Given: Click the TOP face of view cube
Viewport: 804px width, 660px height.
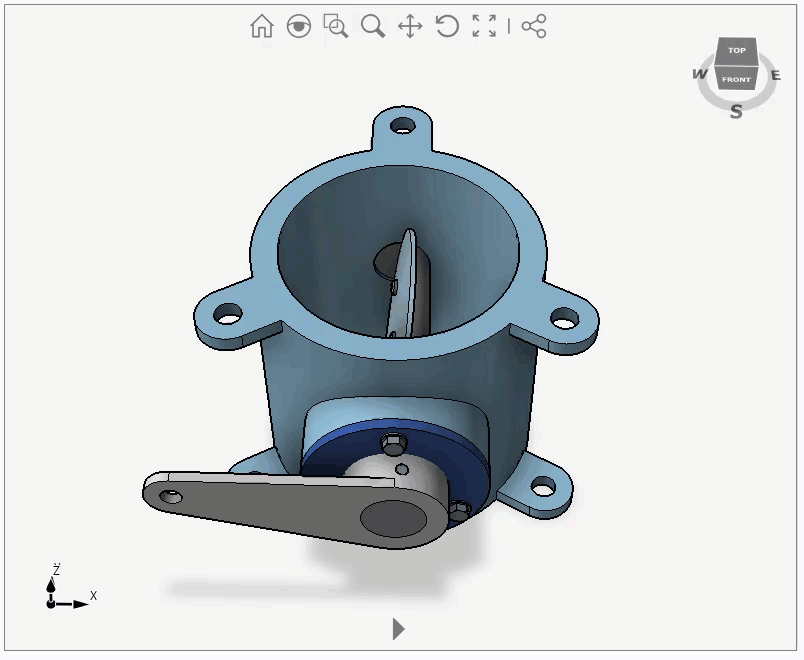Looking at the screenshot, I should click(737, 50).
